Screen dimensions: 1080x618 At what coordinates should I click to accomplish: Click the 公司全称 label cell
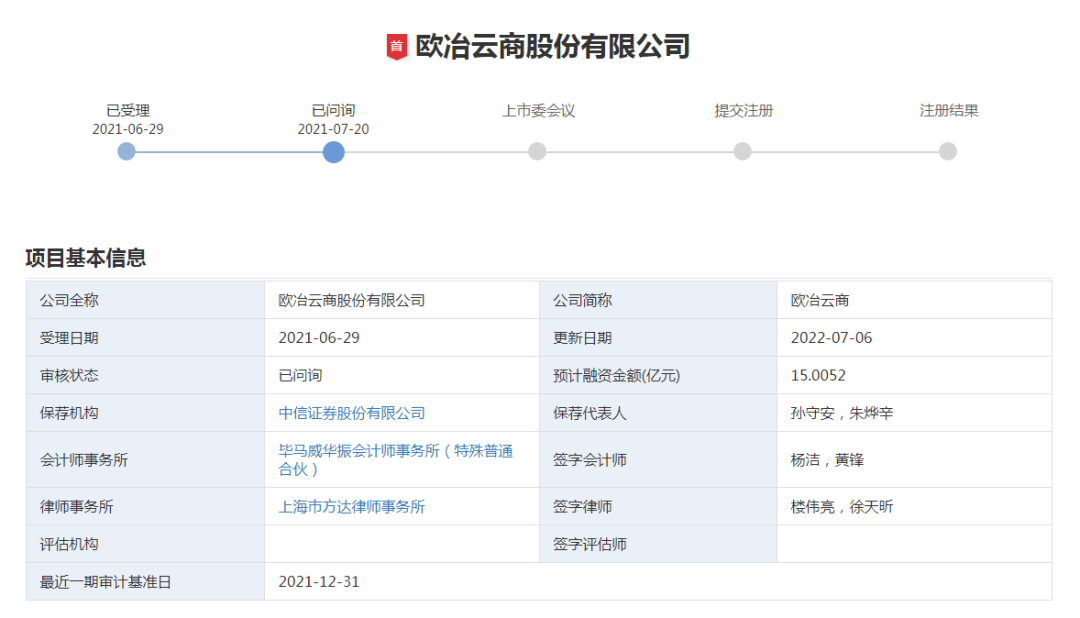tap(145, 300)
